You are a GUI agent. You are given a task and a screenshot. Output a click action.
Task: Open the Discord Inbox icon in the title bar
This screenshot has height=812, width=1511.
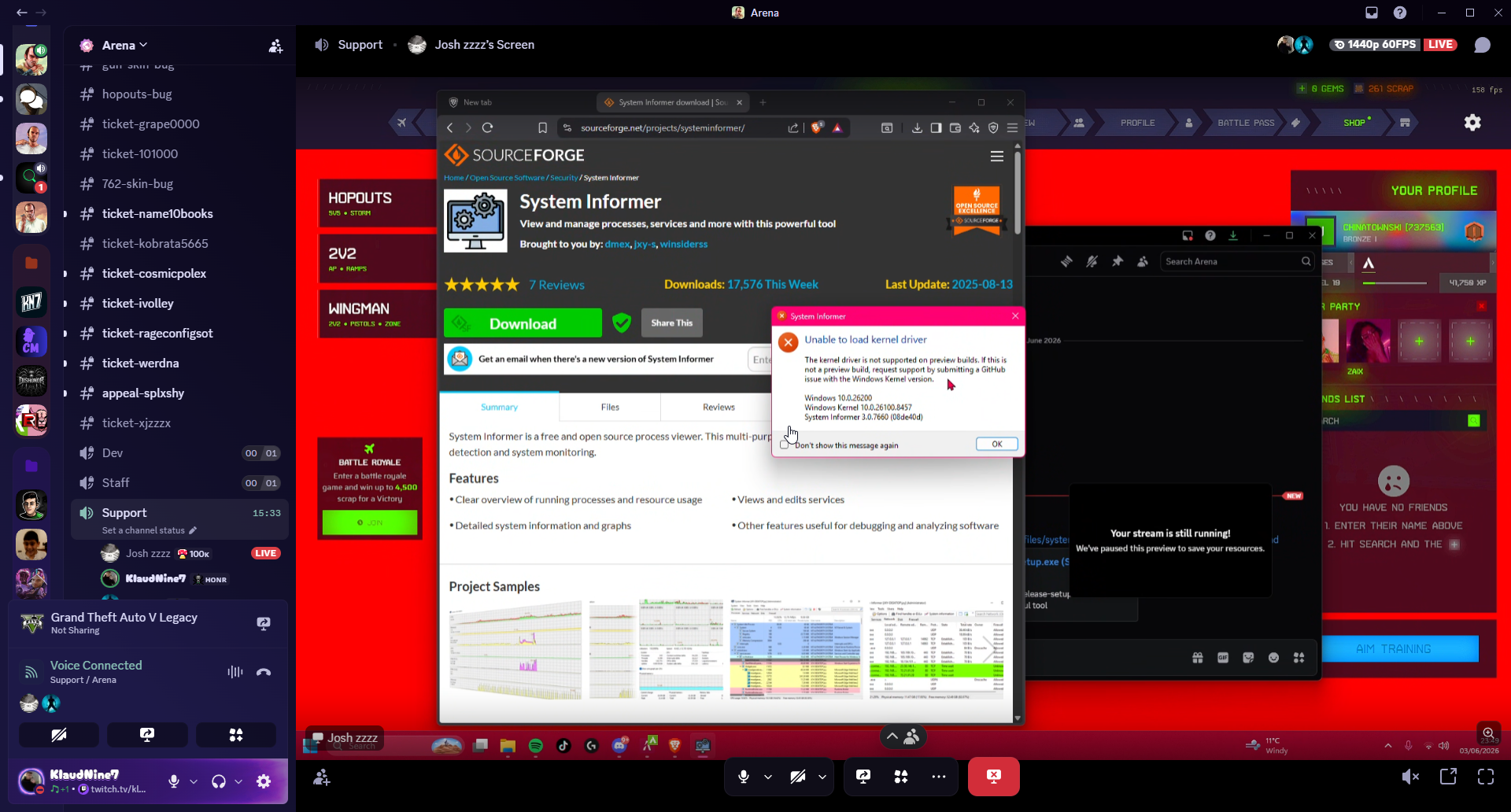pos(1372,13)
